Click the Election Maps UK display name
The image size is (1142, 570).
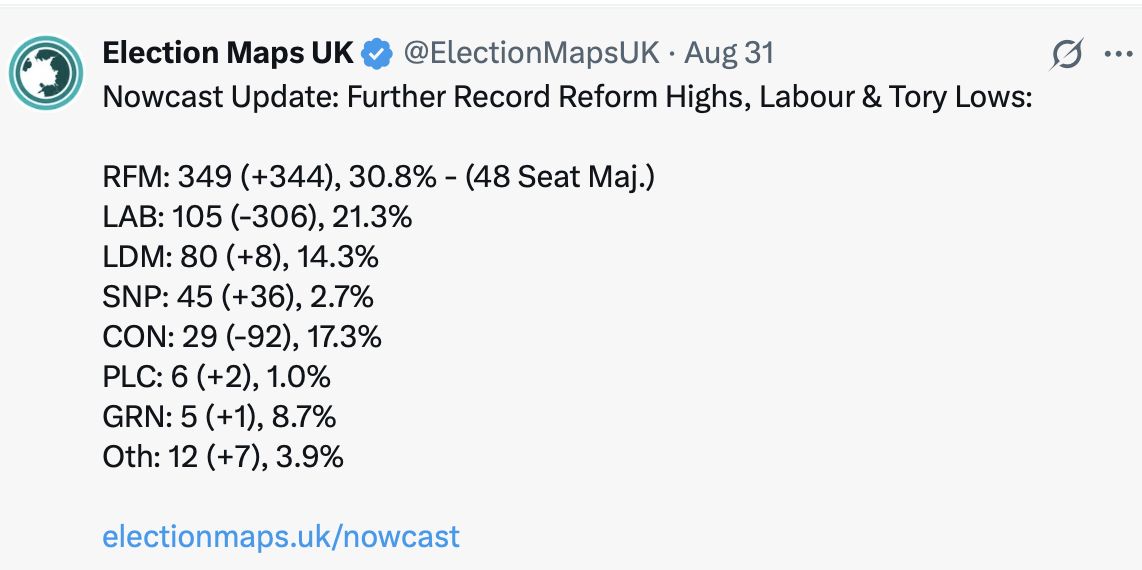pos(228,54)
